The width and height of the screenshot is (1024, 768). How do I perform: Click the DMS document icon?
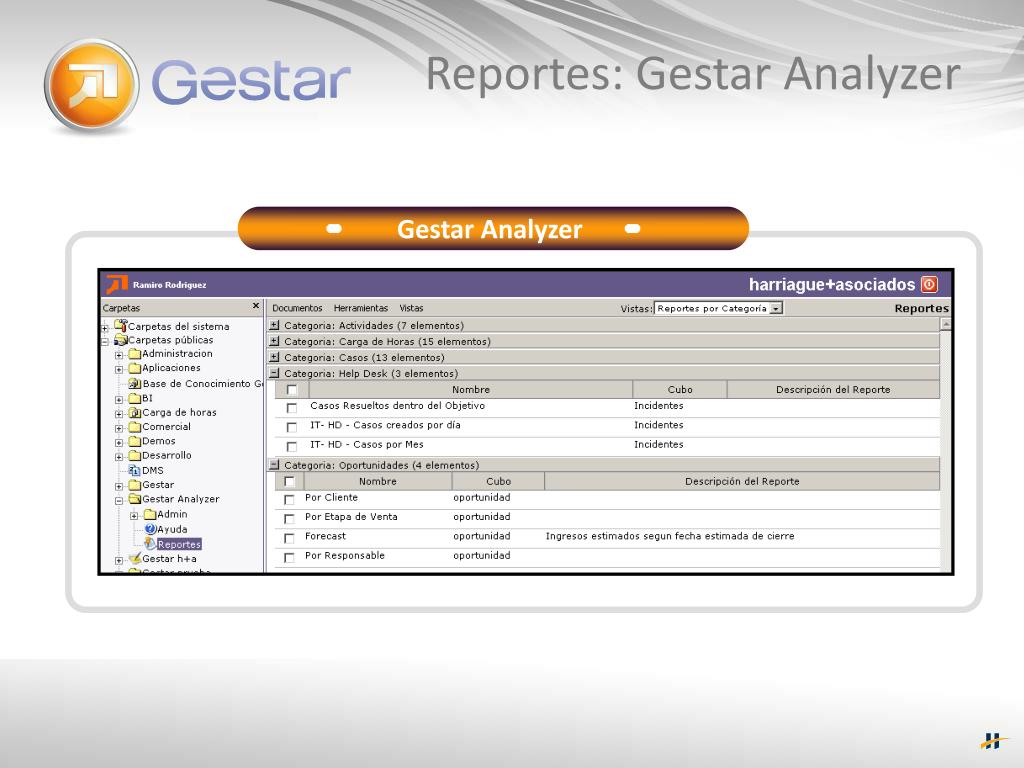(135, 470)
